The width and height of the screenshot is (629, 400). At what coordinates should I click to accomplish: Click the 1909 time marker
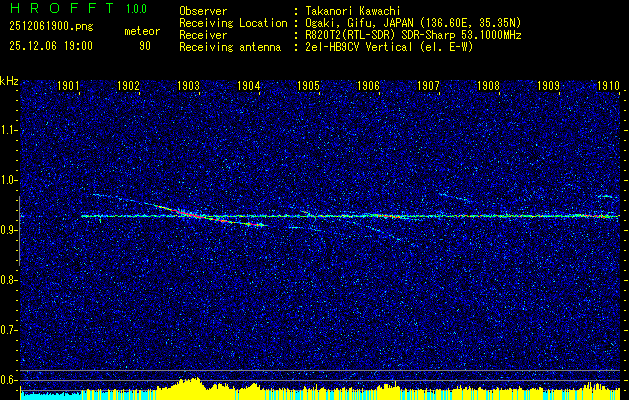548,85
